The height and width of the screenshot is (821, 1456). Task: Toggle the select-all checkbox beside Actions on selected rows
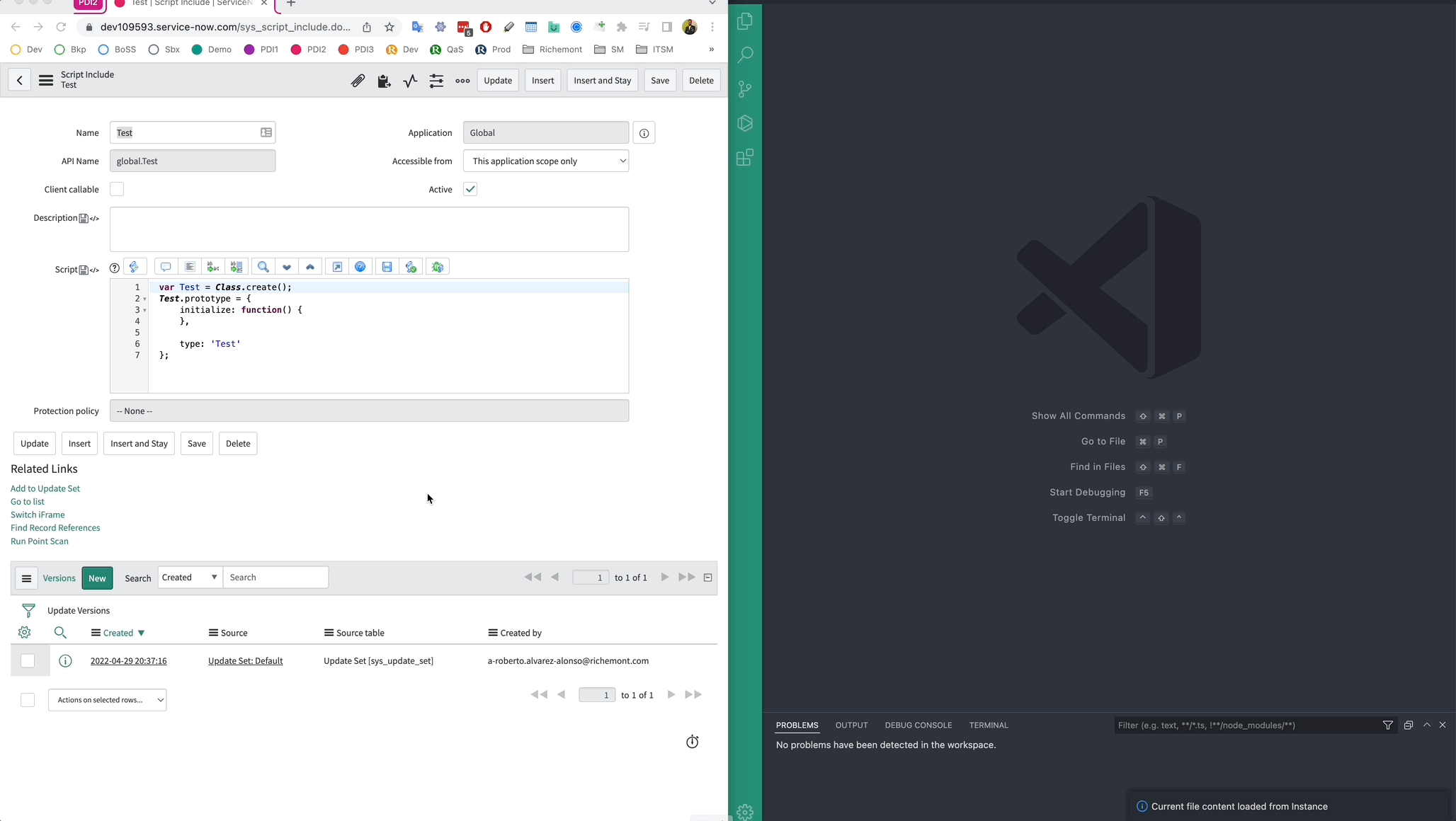(28, 700)
